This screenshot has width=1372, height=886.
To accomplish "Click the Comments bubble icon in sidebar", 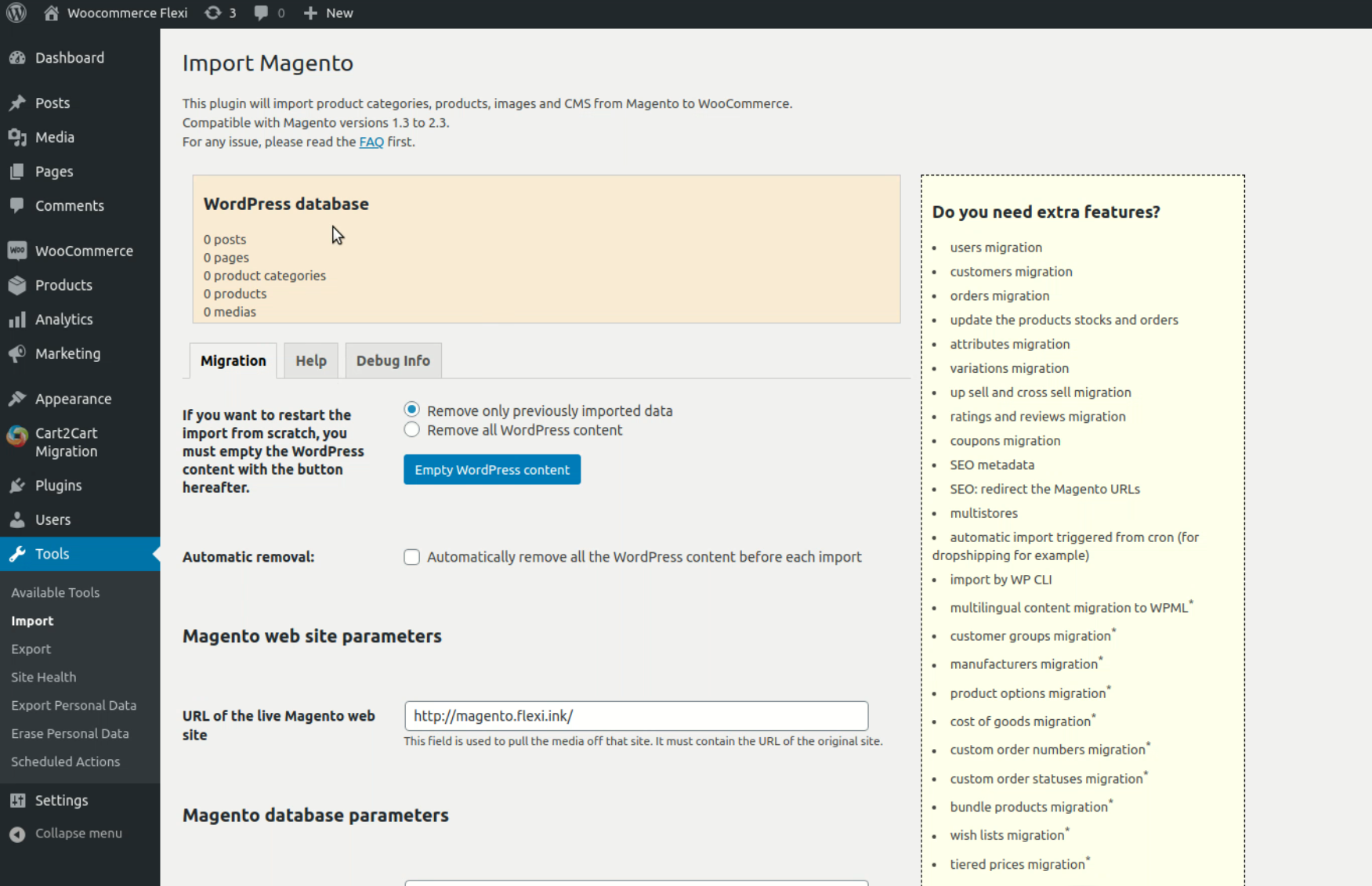I will tap(17, 206).
